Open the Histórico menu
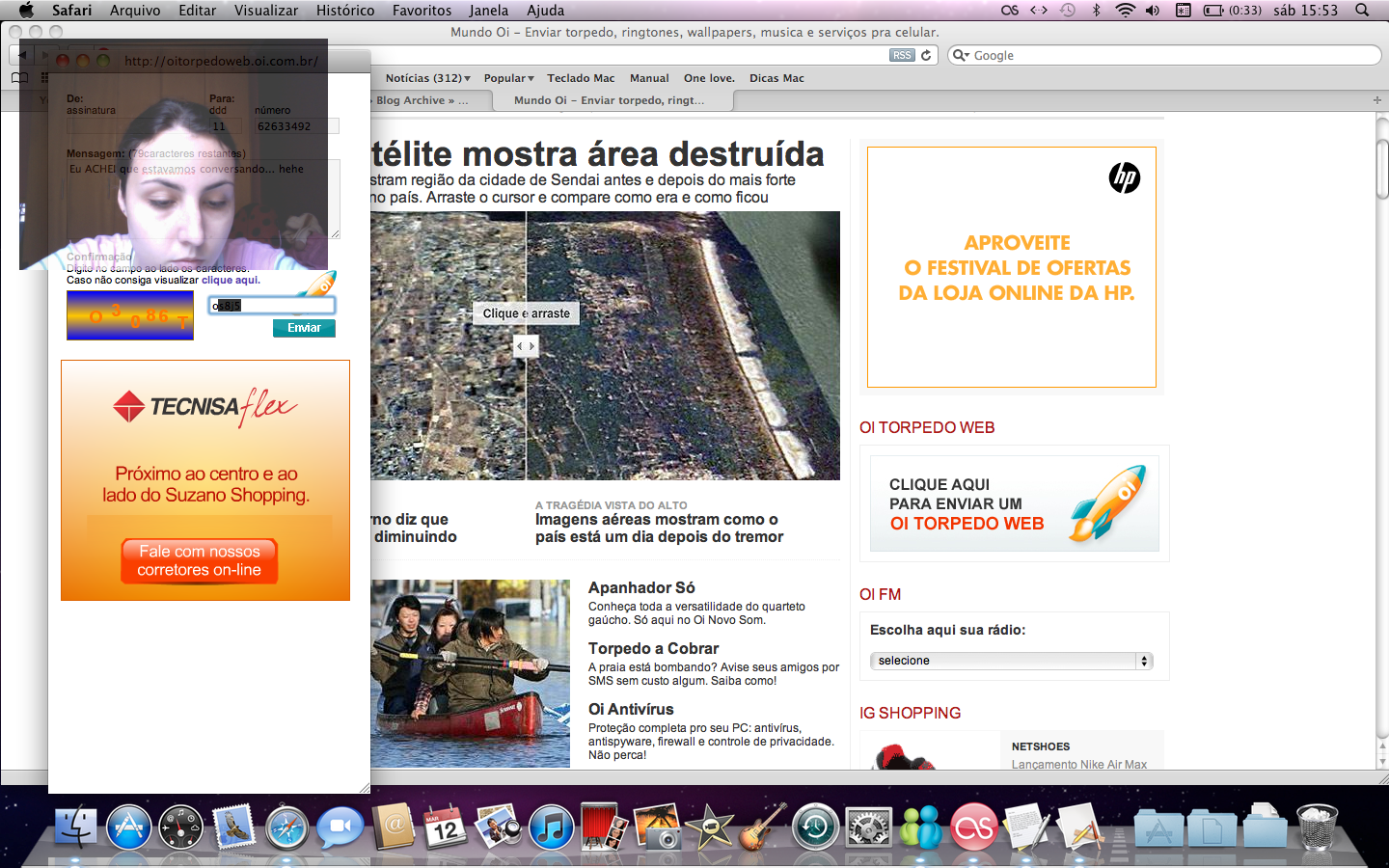The height and width of the screenshot is (868, 1389). click(x=345, y=10)
